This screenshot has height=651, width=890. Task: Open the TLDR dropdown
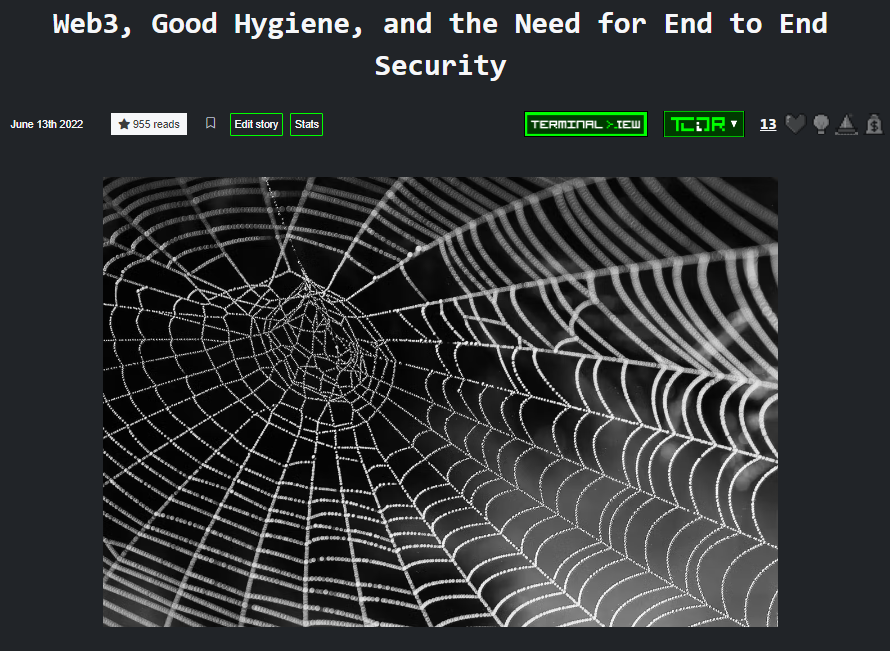pyautogui.click(x=703, y=124)
